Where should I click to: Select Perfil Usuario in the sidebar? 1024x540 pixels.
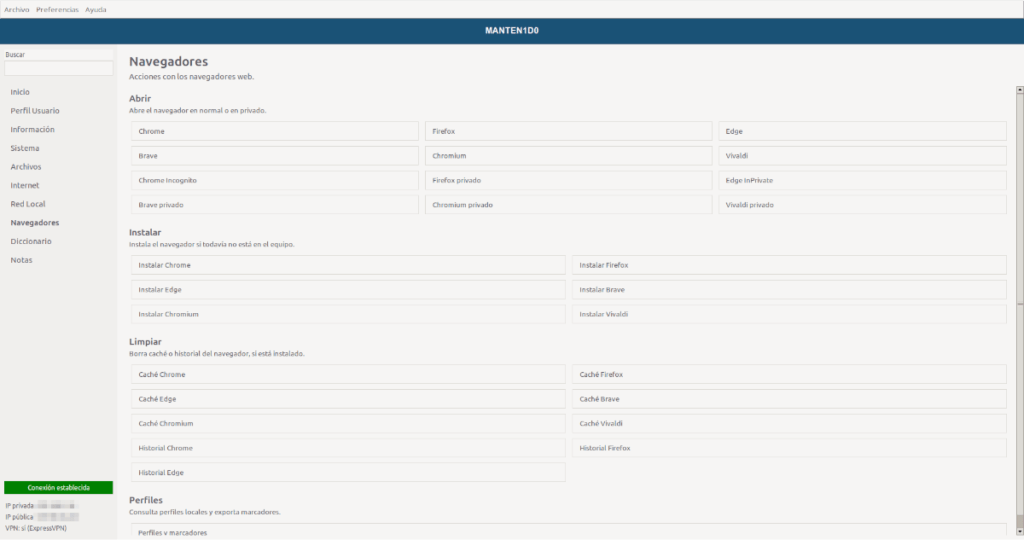click(x=35, y=111)
